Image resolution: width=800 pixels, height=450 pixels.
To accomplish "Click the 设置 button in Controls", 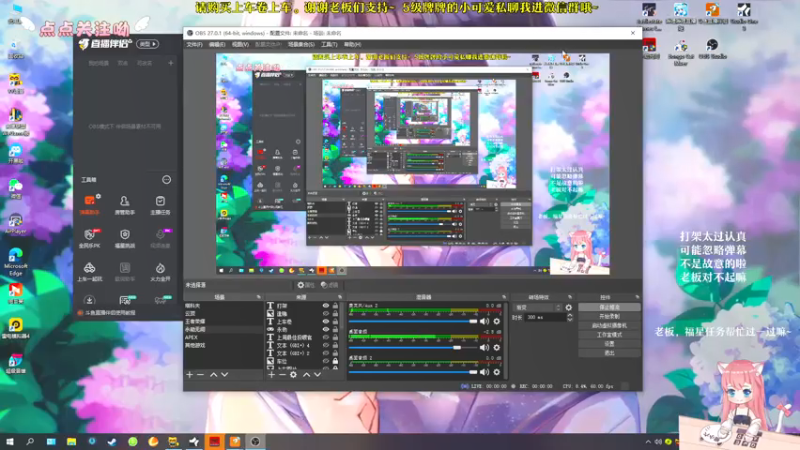I will [609, 344].
